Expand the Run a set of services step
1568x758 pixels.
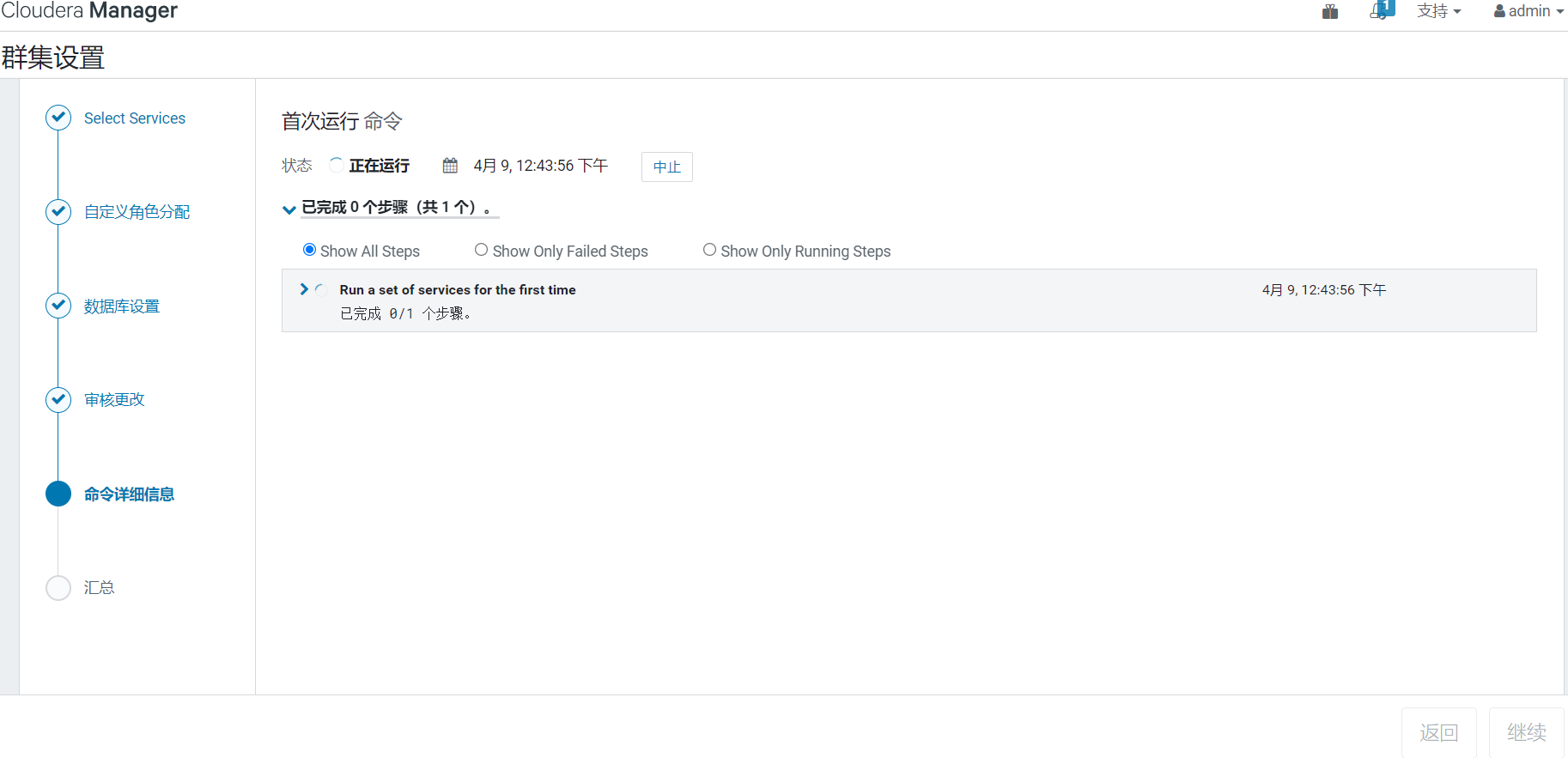[x=304, y=289]
